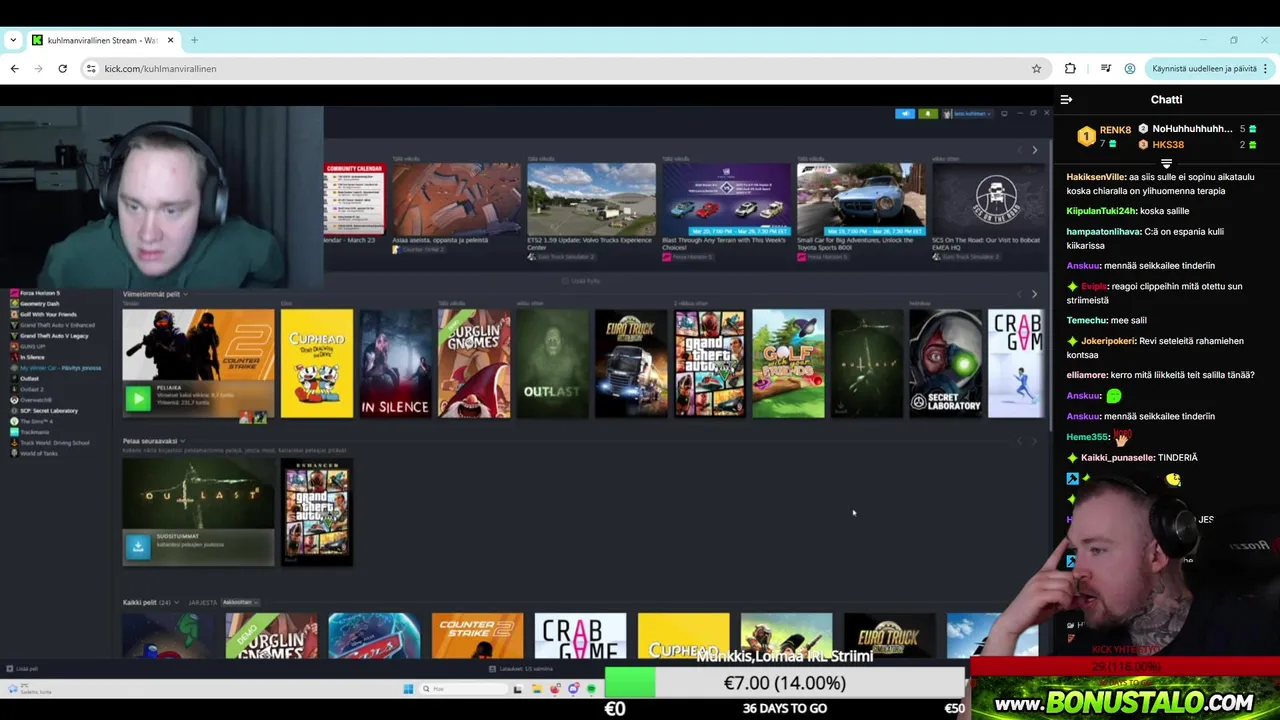The width and height of the screenshot is (1280, 720).
Task: Click the kick.com address bar
Action: tap(565, 68)
